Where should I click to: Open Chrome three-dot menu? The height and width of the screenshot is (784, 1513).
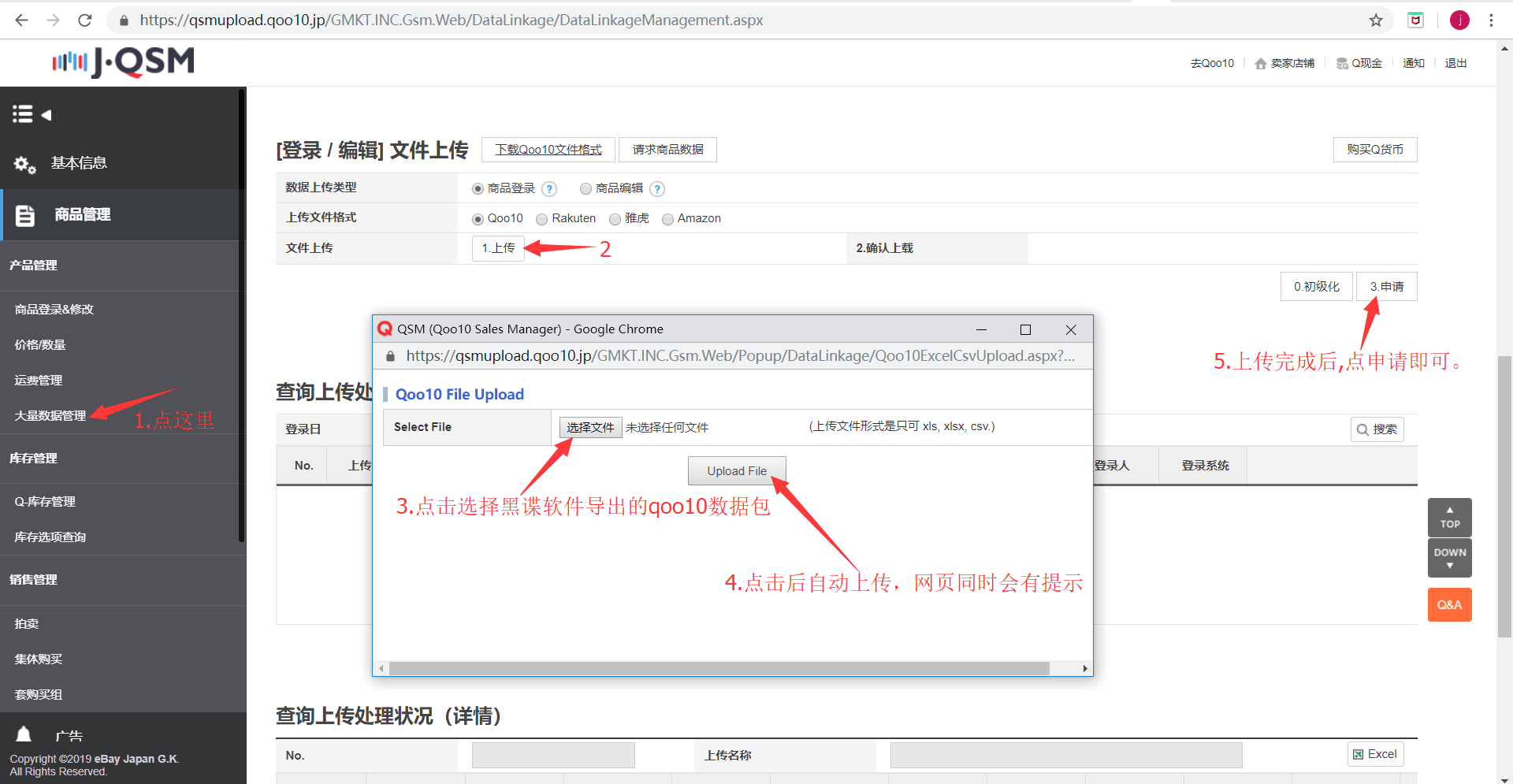(1491, 20)
